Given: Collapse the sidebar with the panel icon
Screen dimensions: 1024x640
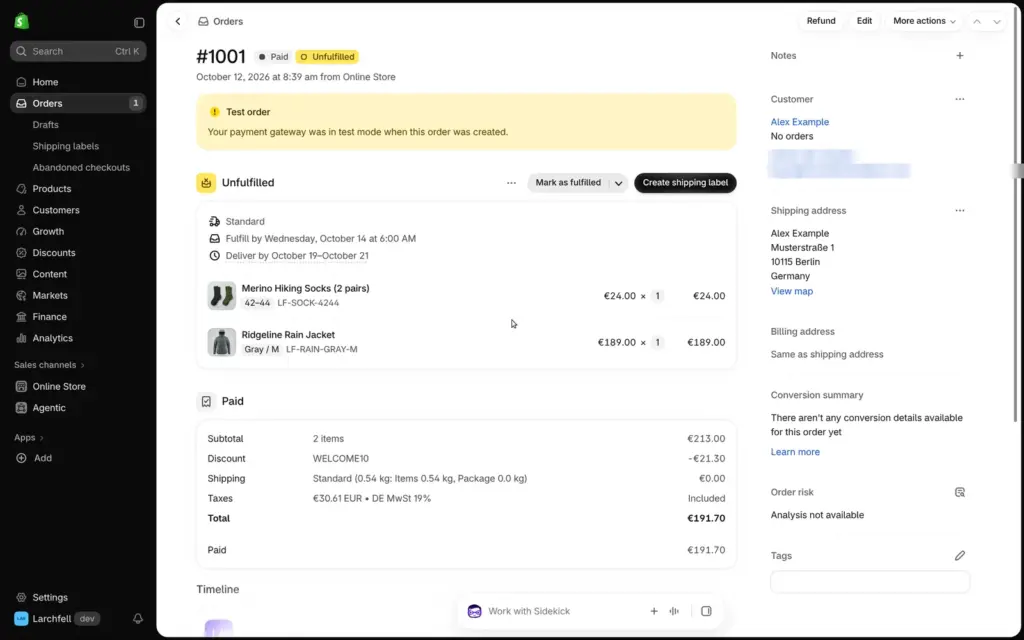Looking at the screenshot, I should coord(139,23).
